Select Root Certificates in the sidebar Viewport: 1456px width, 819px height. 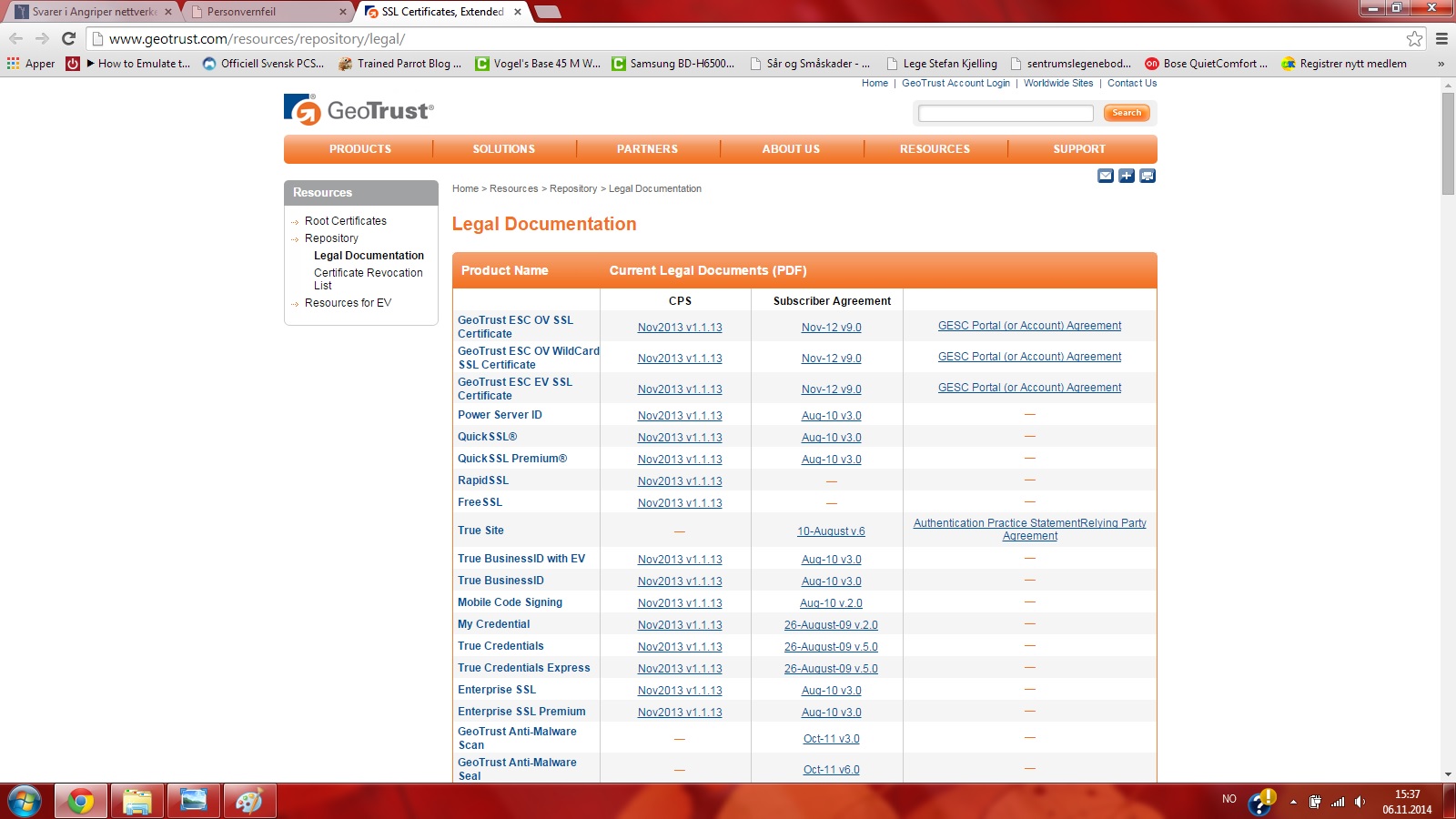(346, 221)
